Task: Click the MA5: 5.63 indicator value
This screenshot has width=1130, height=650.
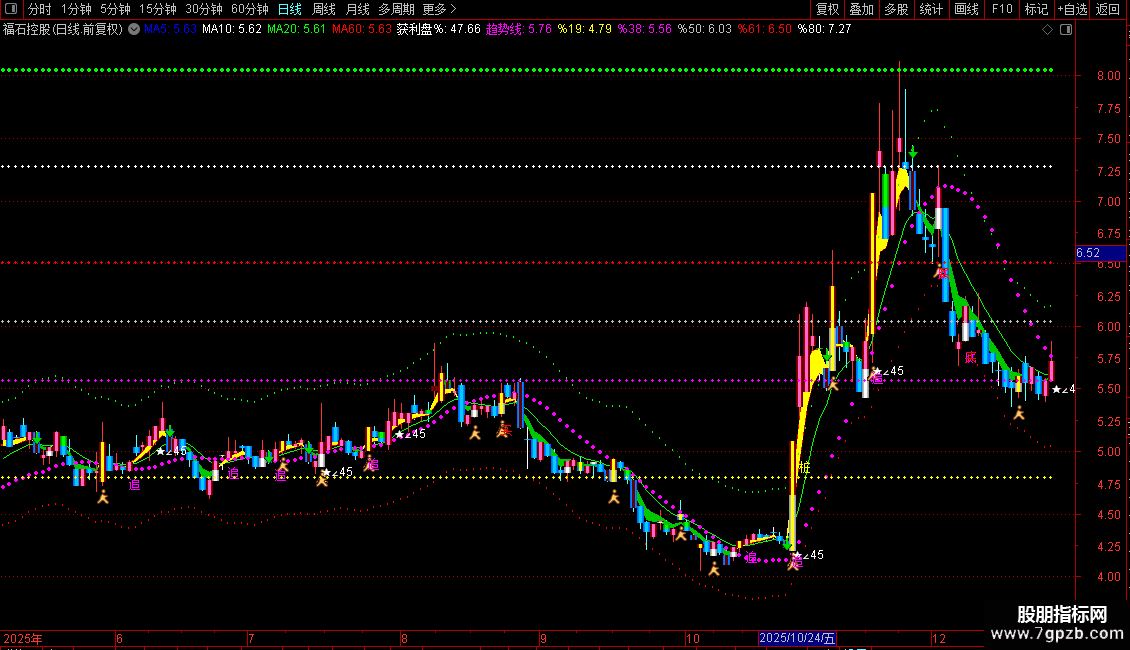Action: pos(170,29)
